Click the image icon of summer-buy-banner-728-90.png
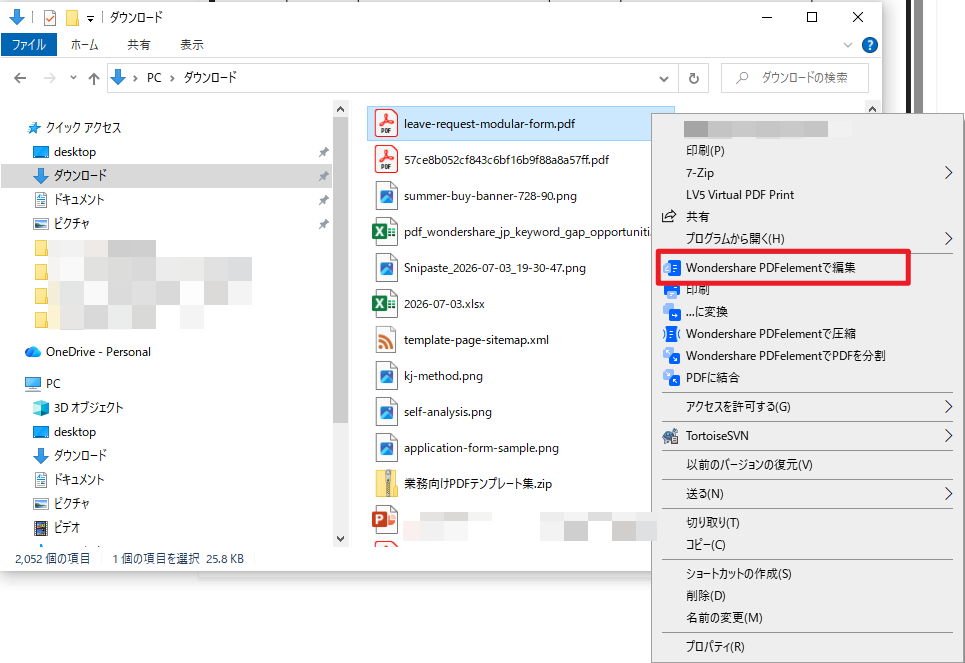Image resolution: width=965 pixels, height=663 pixels. pos(386,196)
